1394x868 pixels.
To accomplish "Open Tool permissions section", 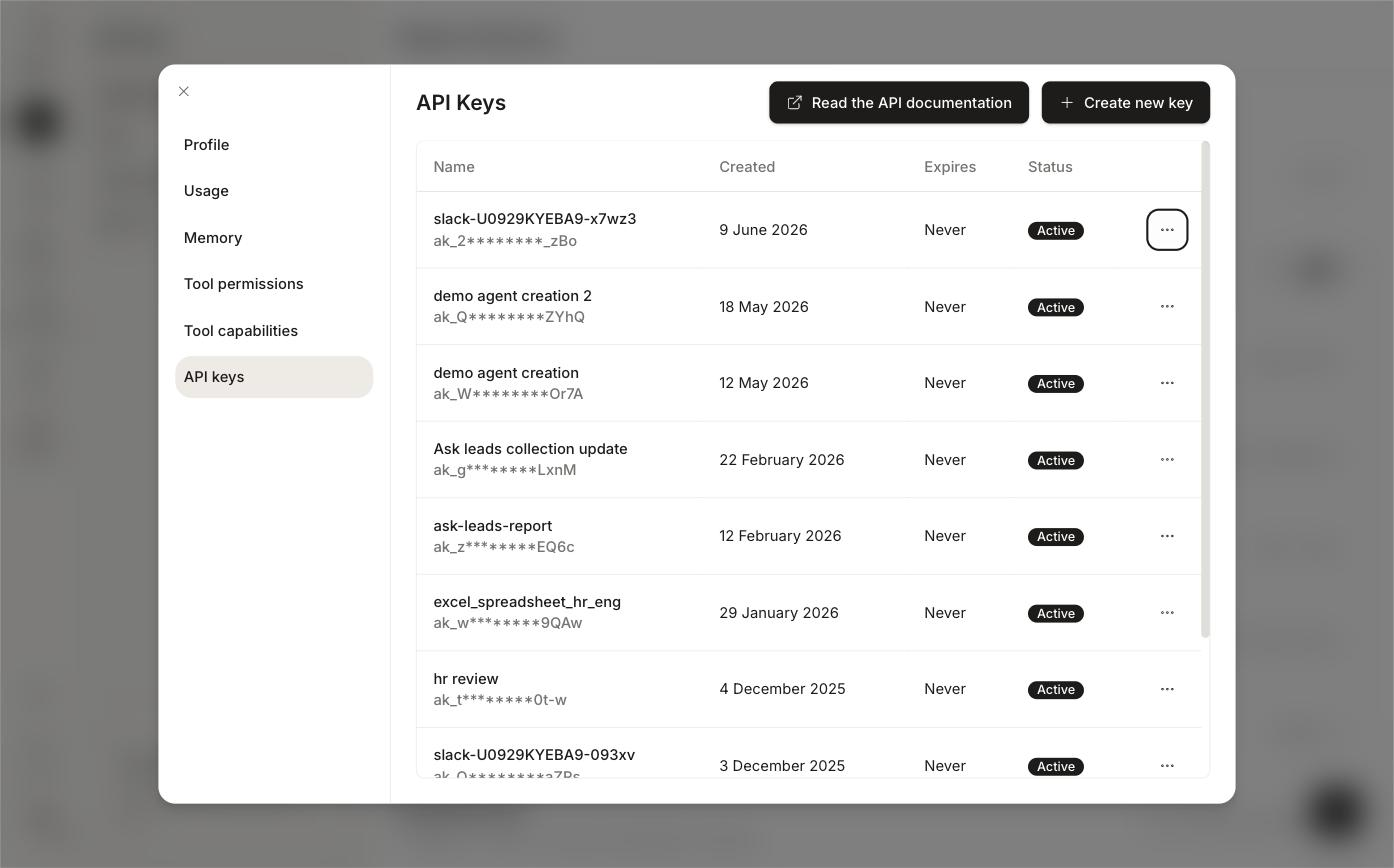I will pos(274,284).
